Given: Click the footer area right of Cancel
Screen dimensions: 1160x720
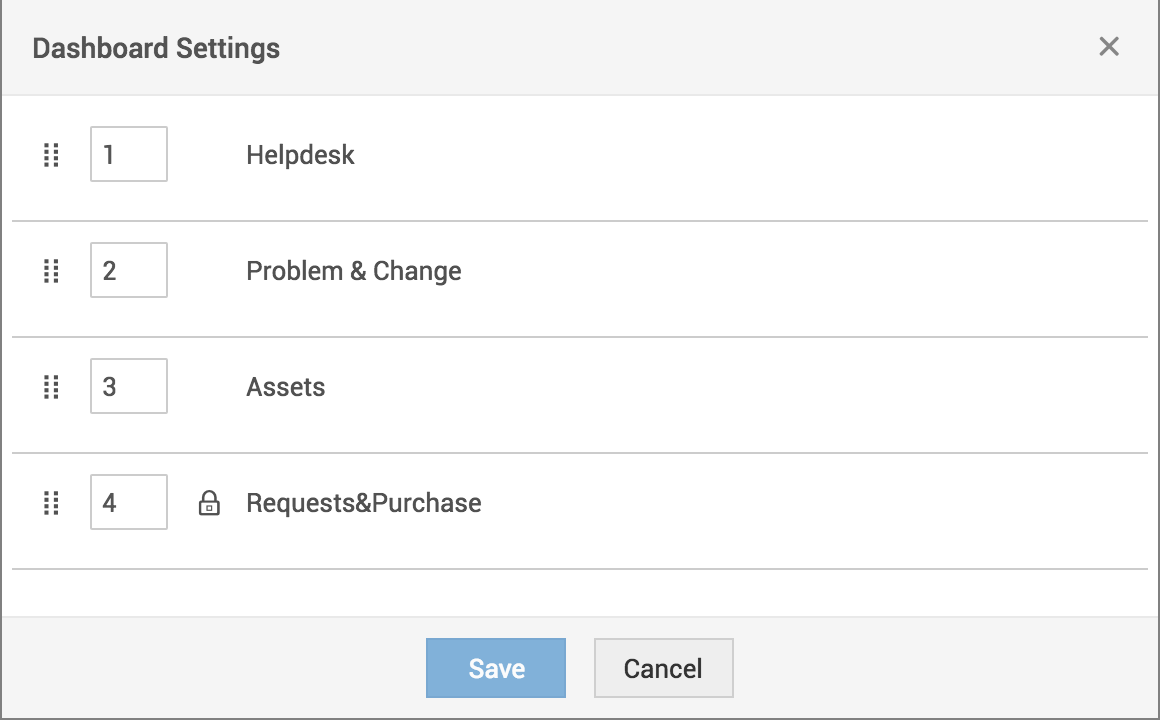Looking at the screenshot, I should [x=940, y=668].
